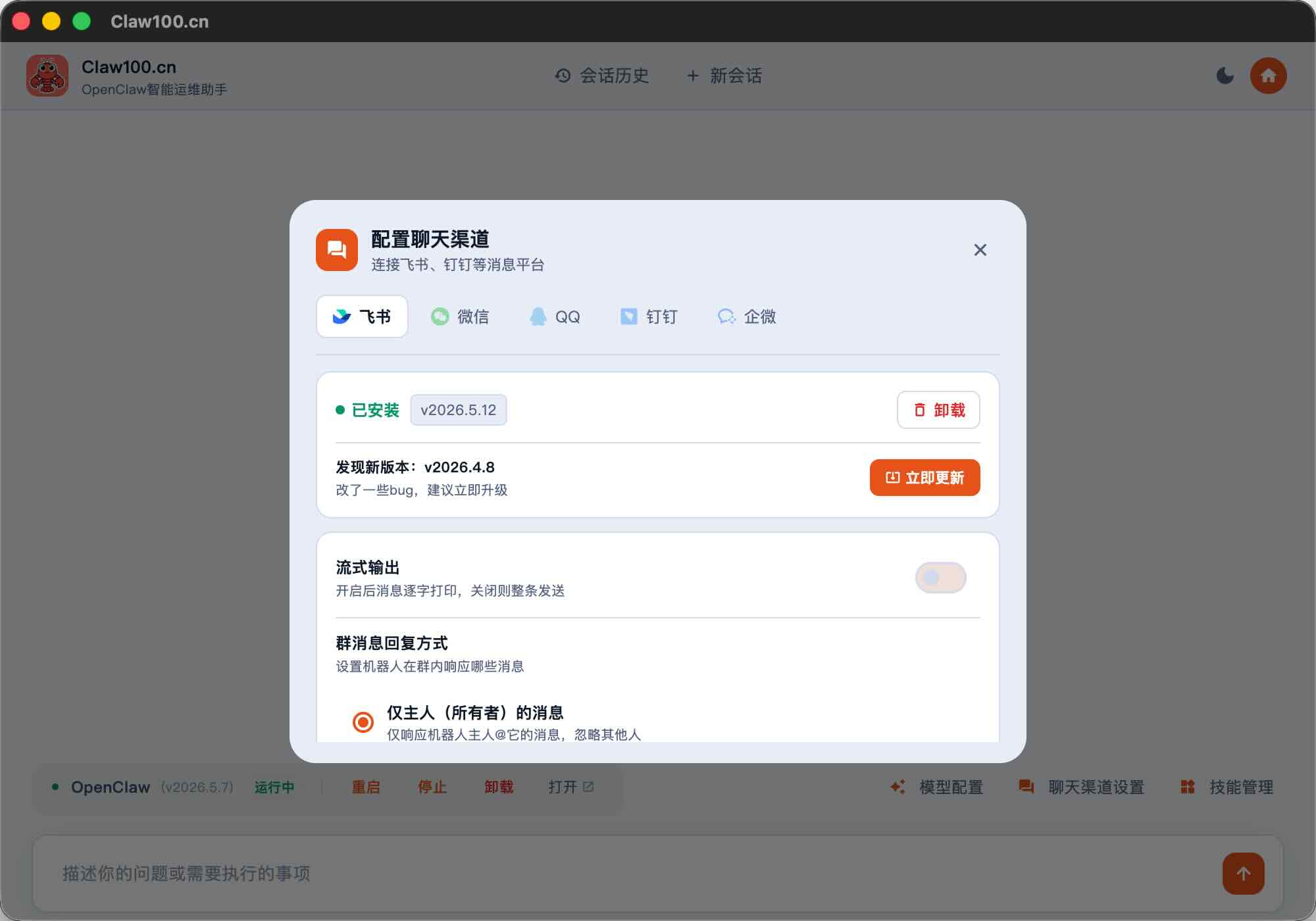Switch to the 微信 tab
This screenshot has width=1316, height=921.
tap(460, 316)
